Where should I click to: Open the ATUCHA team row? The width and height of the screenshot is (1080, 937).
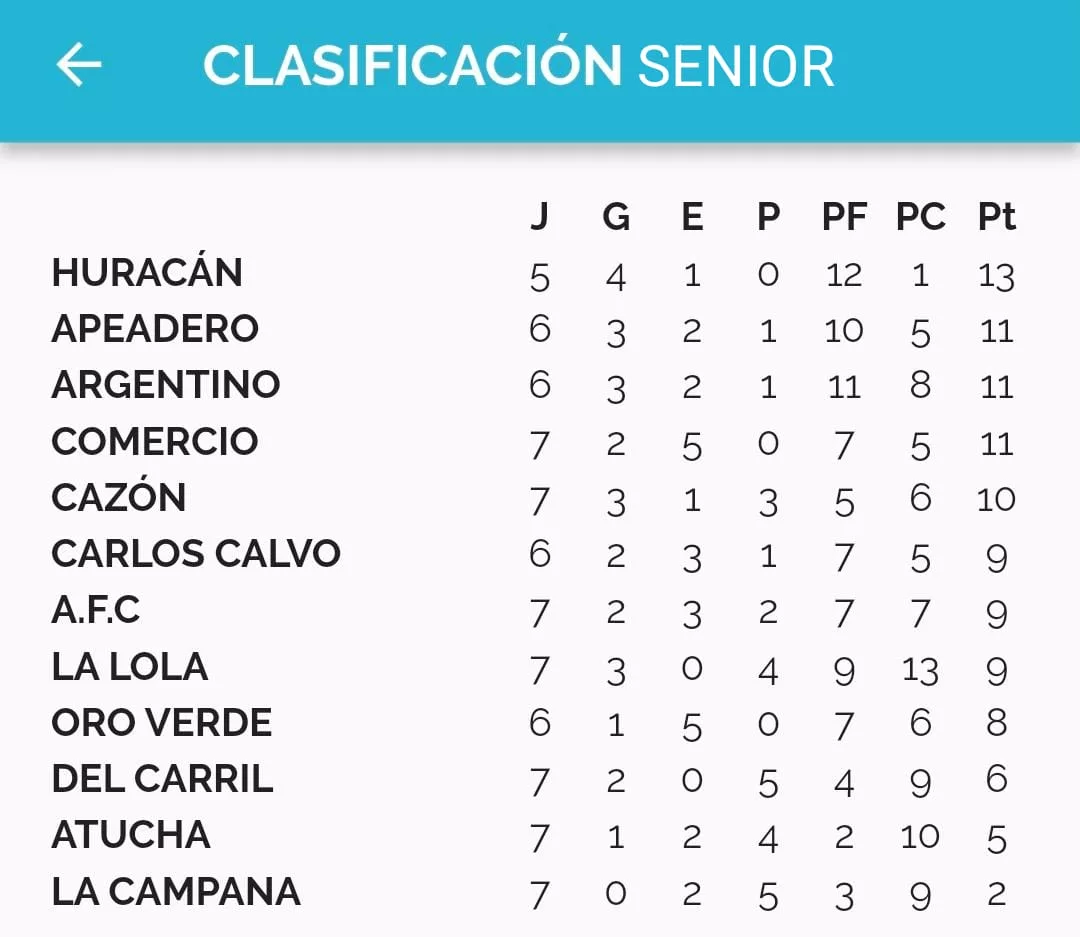point(131,834)
